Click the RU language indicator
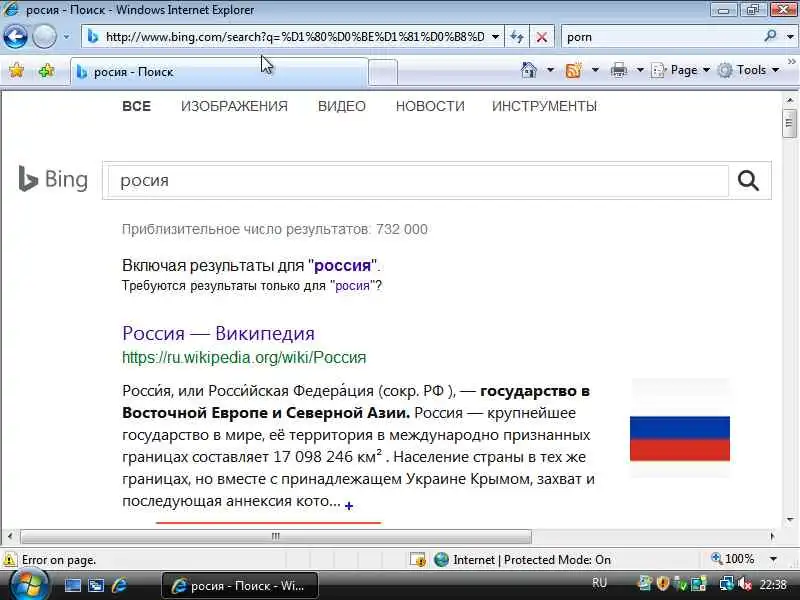This screenshot has width=800, height=600. (x=599, y=583)
